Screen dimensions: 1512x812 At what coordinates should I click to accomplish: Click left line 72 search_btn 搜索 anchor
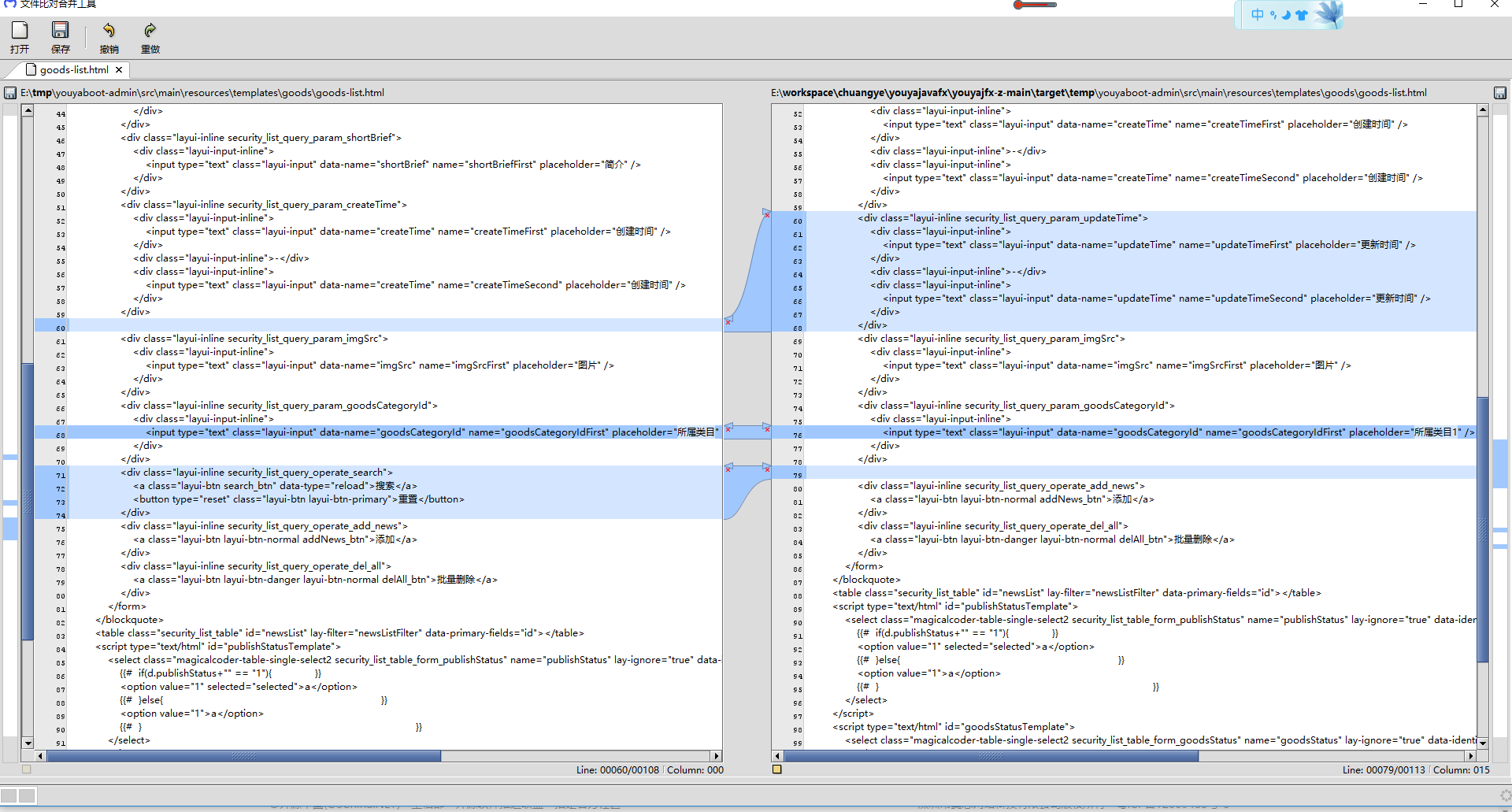[x=275, y=486]
